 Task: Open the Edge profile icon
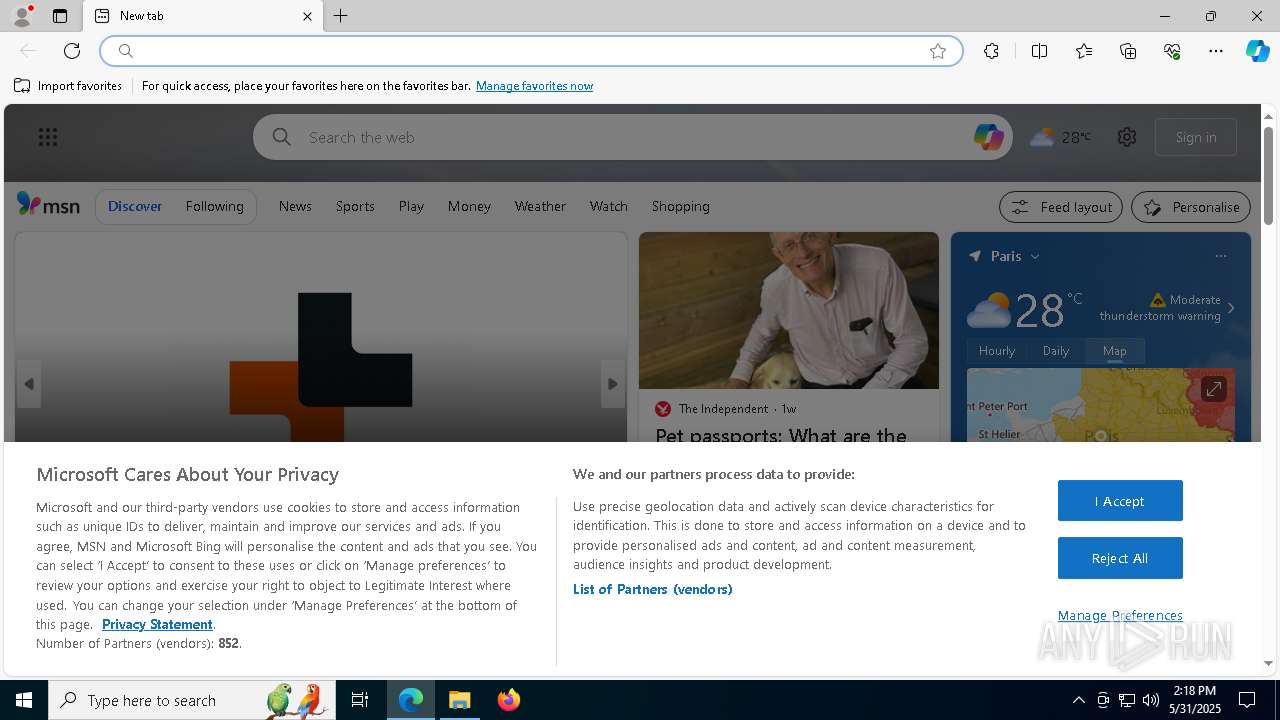21,16
